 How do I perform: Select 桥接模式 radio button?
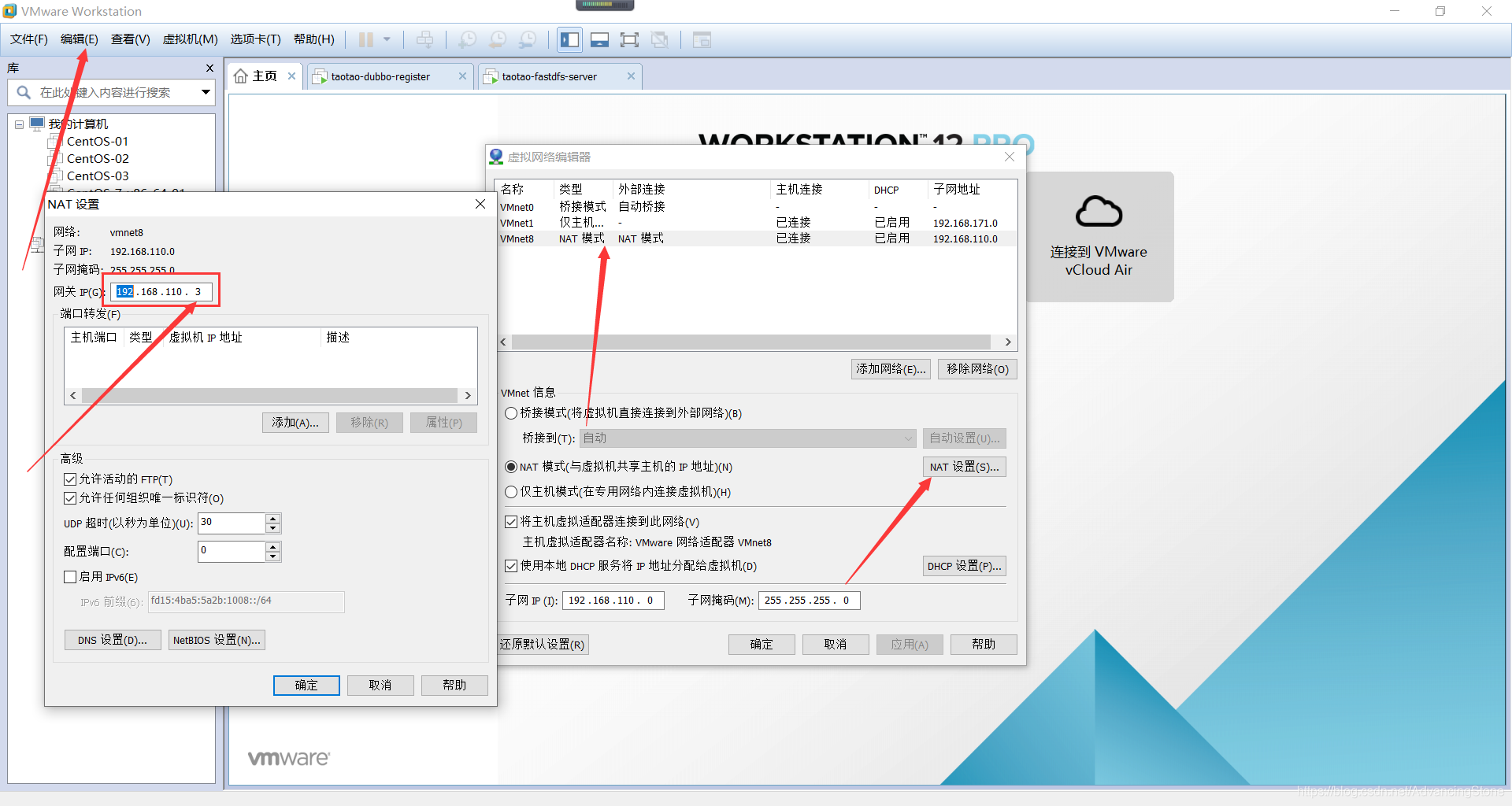[x=511, y=413]
